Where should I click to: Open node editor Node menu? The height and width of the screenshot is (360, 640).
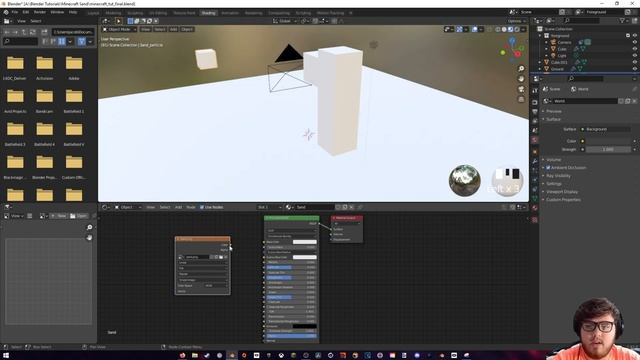[191, 207]
